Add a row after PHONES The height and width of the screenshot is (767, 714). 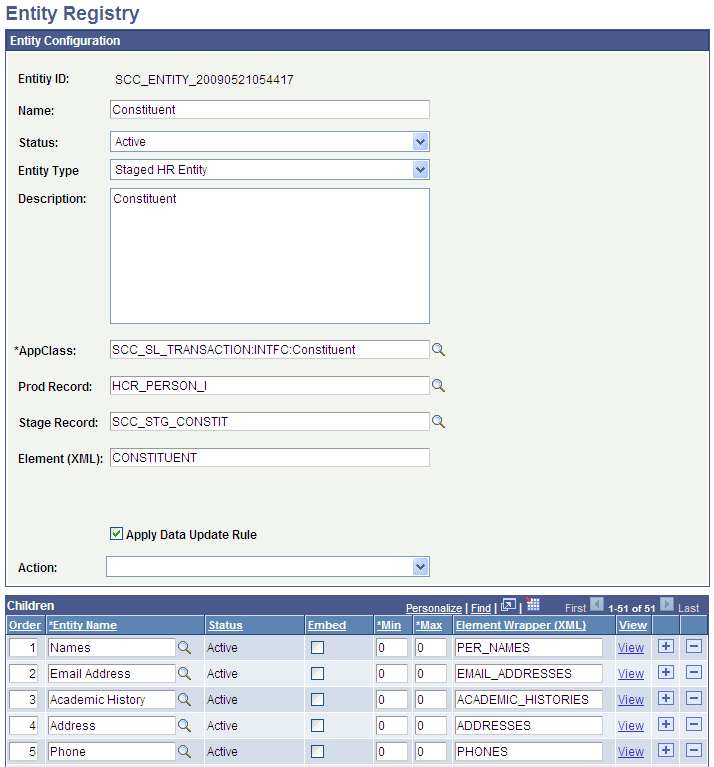pyautogui.click(x=666, y=750)
